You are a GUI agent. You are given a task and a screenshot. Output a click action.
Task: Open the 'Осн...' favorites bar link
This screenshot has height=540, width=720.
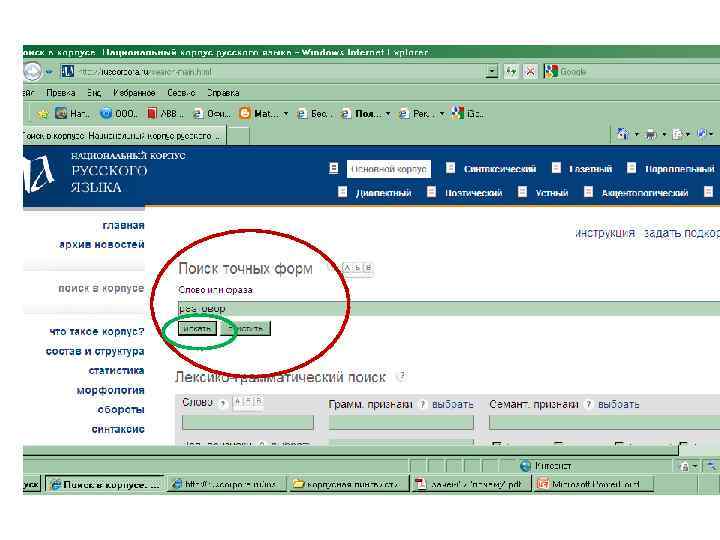[x=212, y=113]
